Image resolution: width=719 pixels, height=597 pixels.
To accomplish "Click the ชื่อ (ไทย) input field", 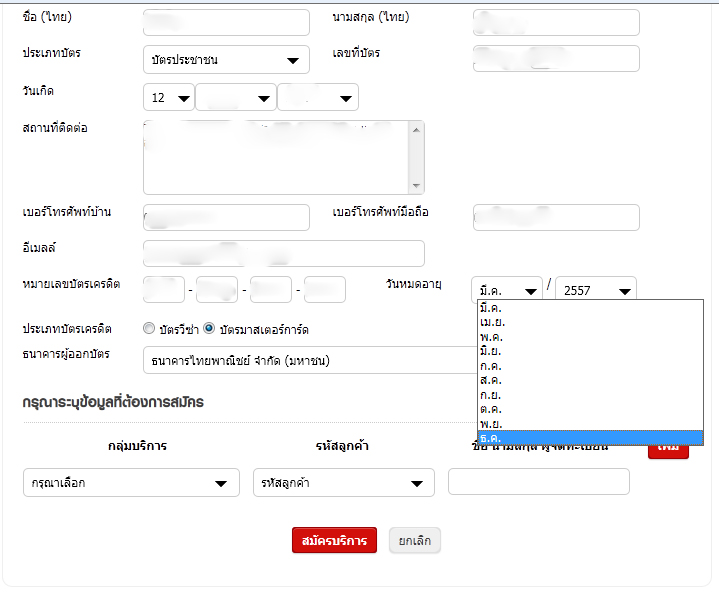I will [x=226, y=22].
